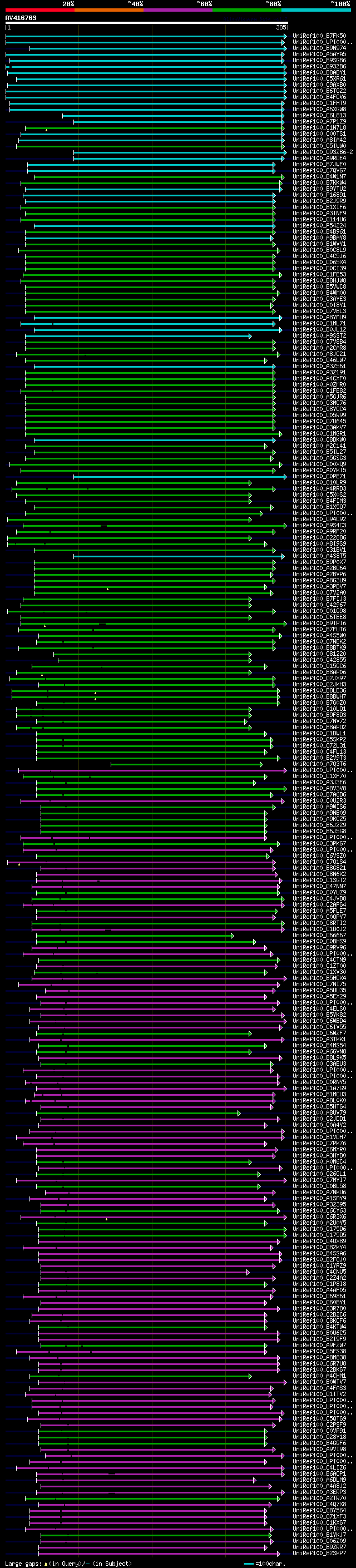Open hit UniRef100_C5QTG9
Image resolution: width=356 pixels, height=1568 pixels.
pyautogui.click(x=319, y=1418)
